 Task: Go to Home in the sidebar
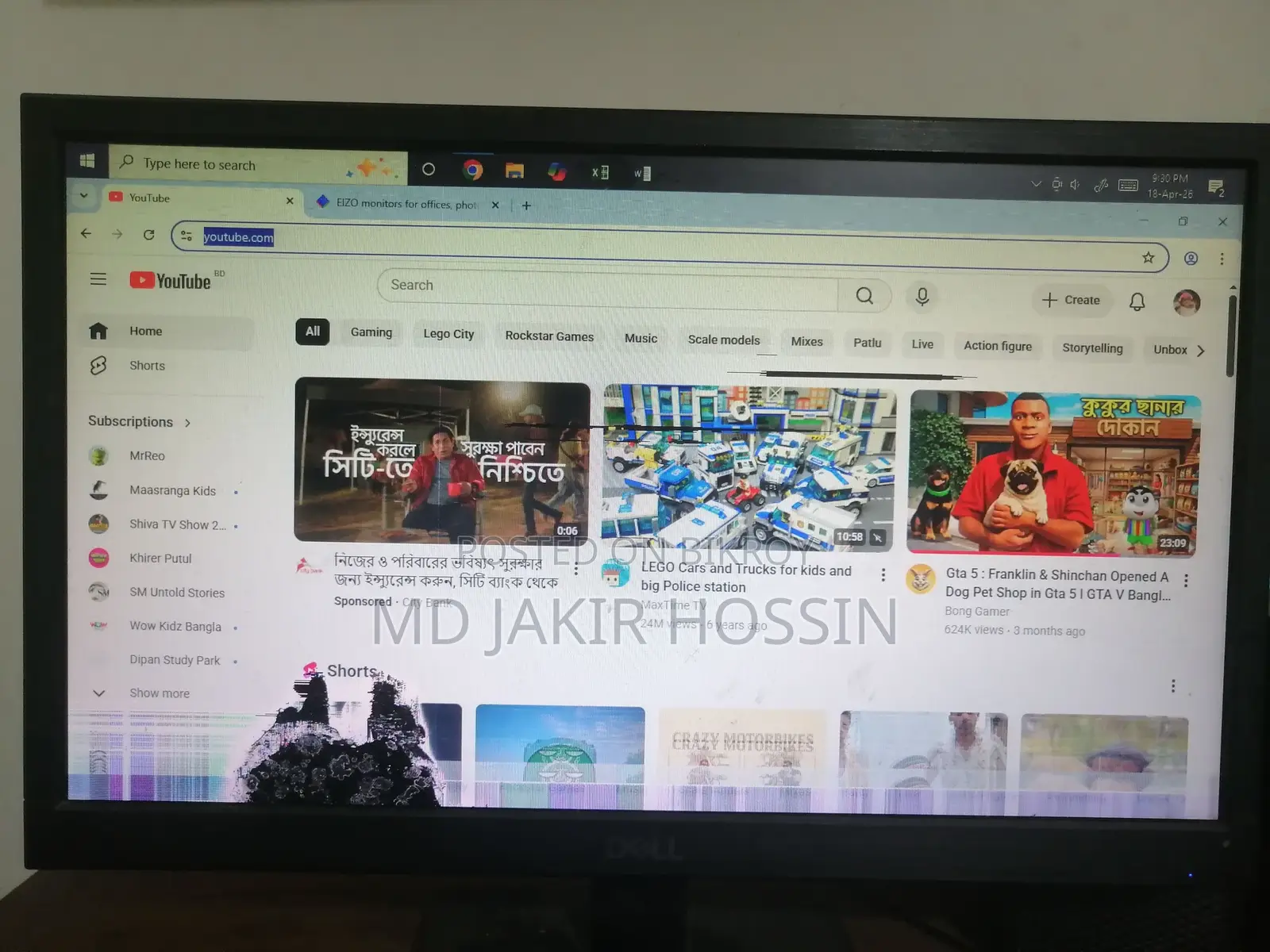click(167, 332)
